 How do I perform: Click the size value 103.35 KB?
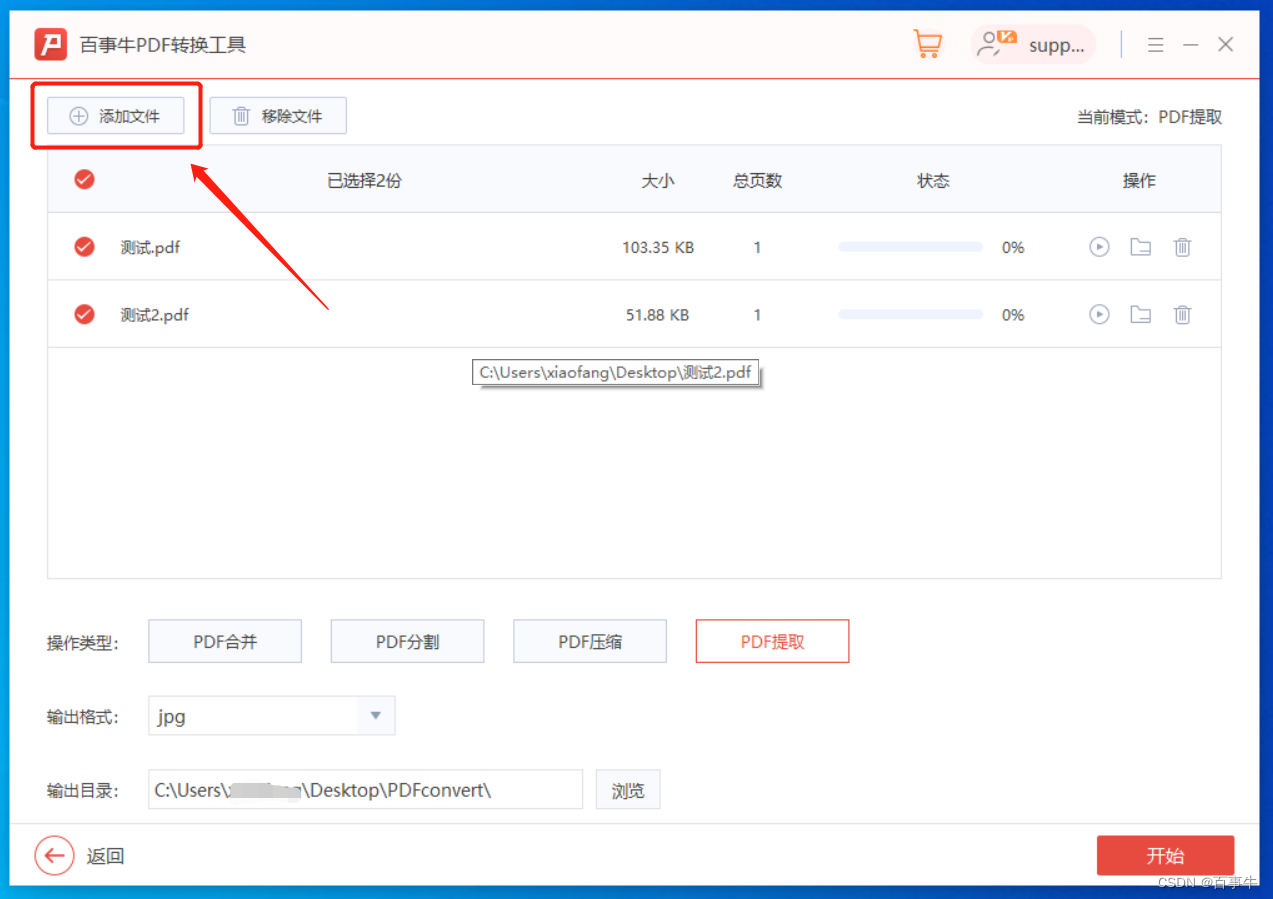(658, 247)
